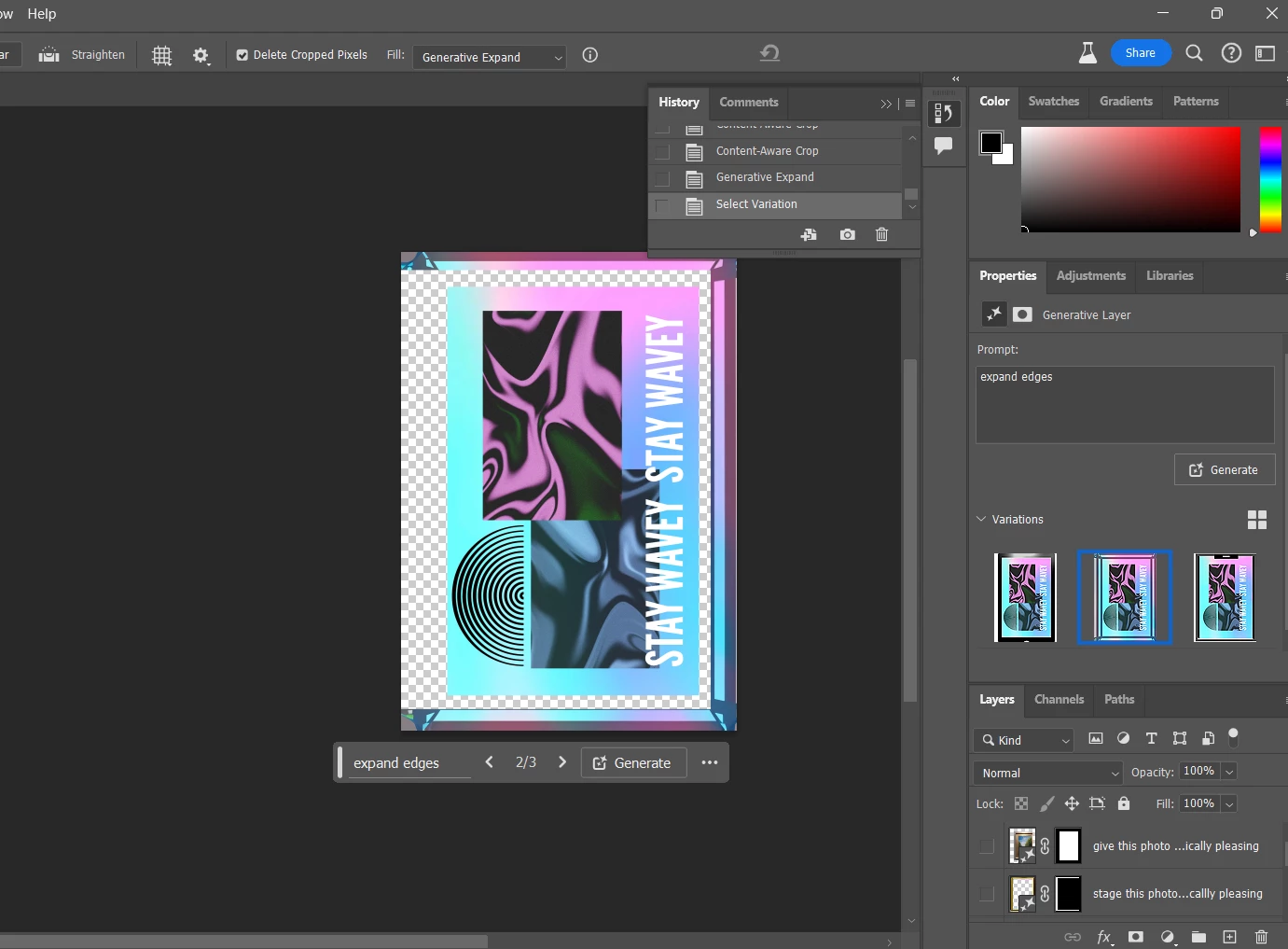Screen dimensions: 1288x949
Task: Click Generate on the contextual taskbar
Action: click(x=633, y=763)
